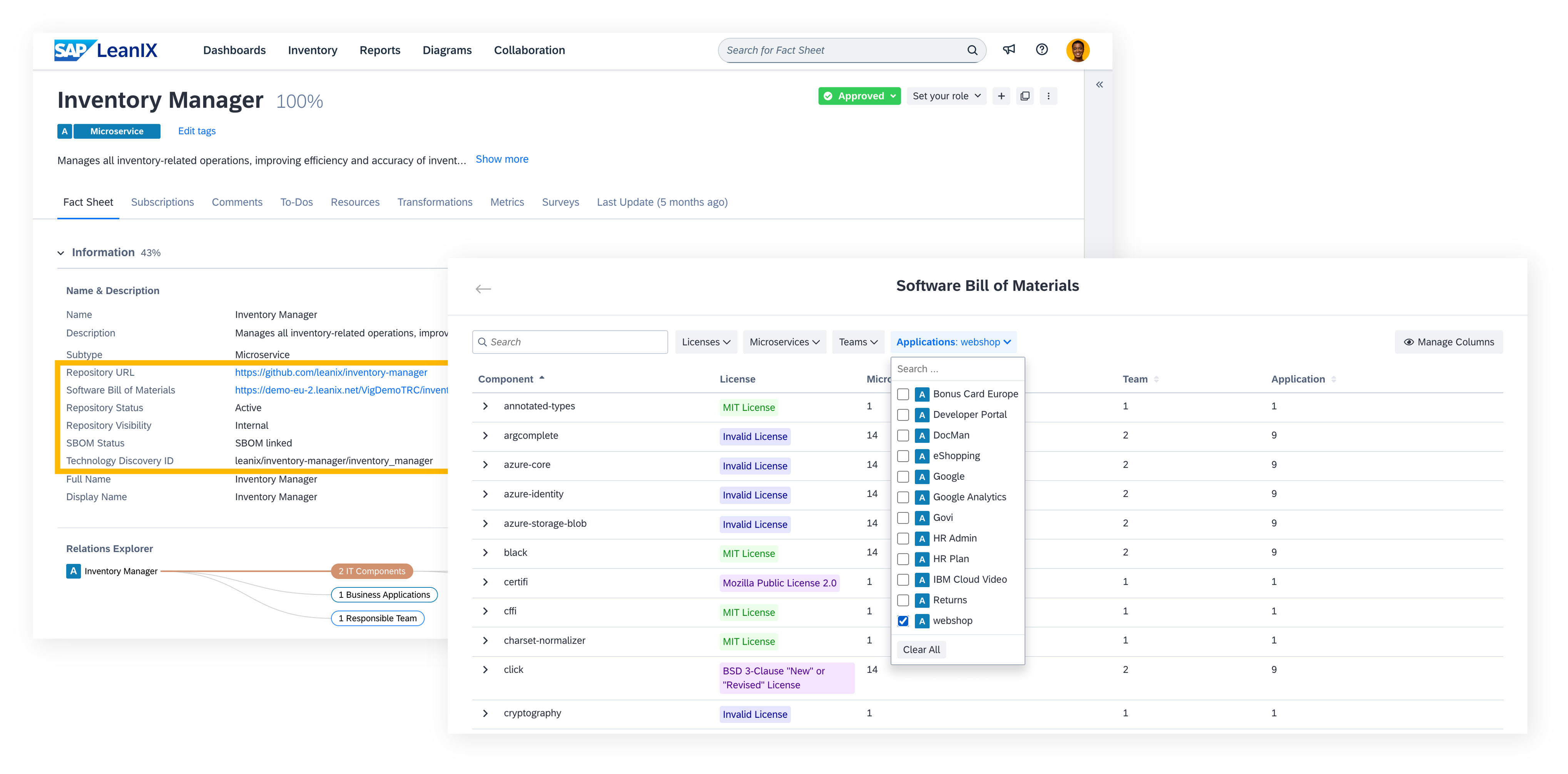The height and width of the screenshot is (774, 1568).
Task: Check the Bonus Card Europe application
Action: pos(903,394)
